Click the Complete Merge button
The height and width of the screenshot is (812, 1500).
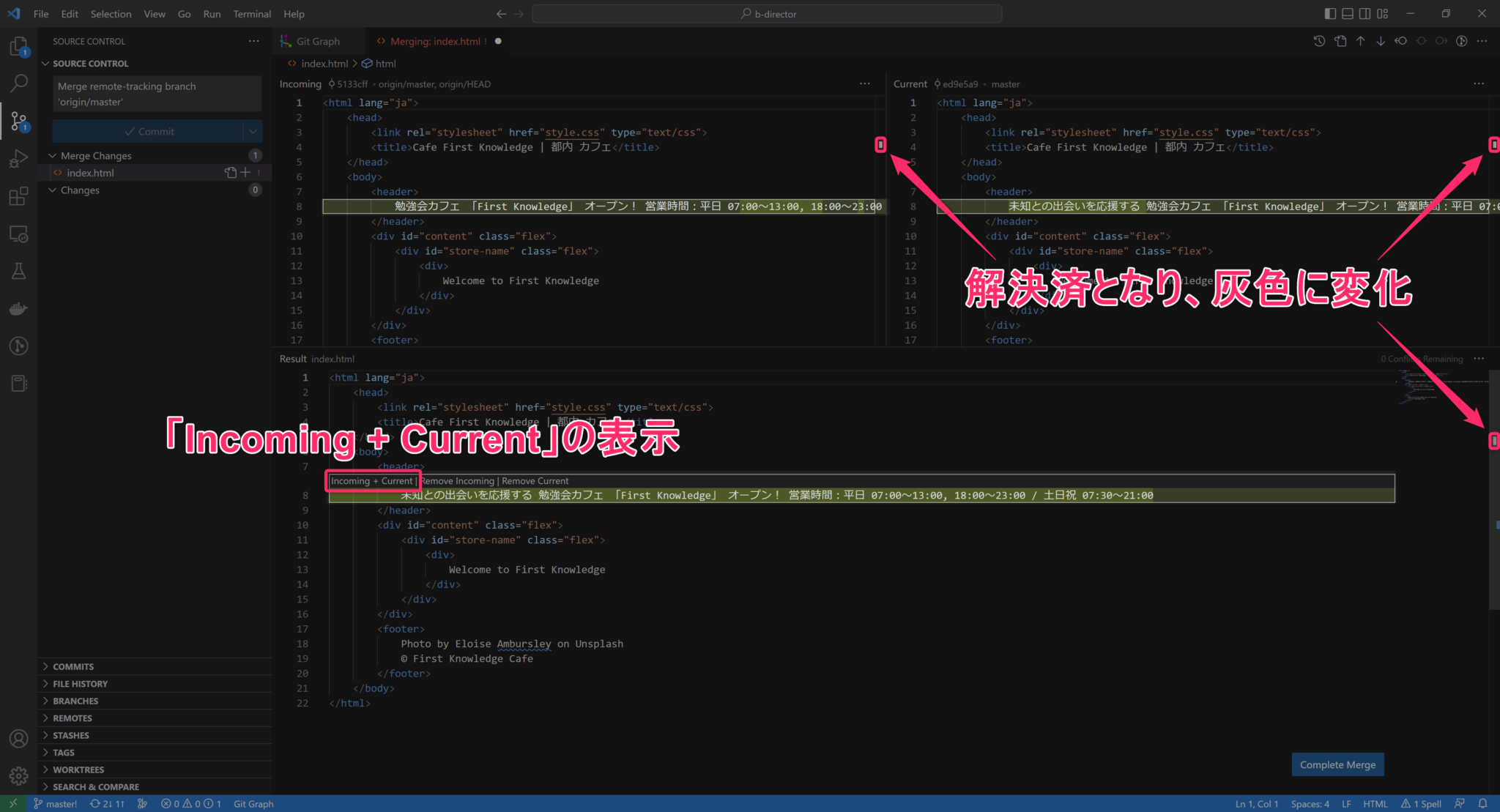pyautogui.click(x=1337, y=764)
